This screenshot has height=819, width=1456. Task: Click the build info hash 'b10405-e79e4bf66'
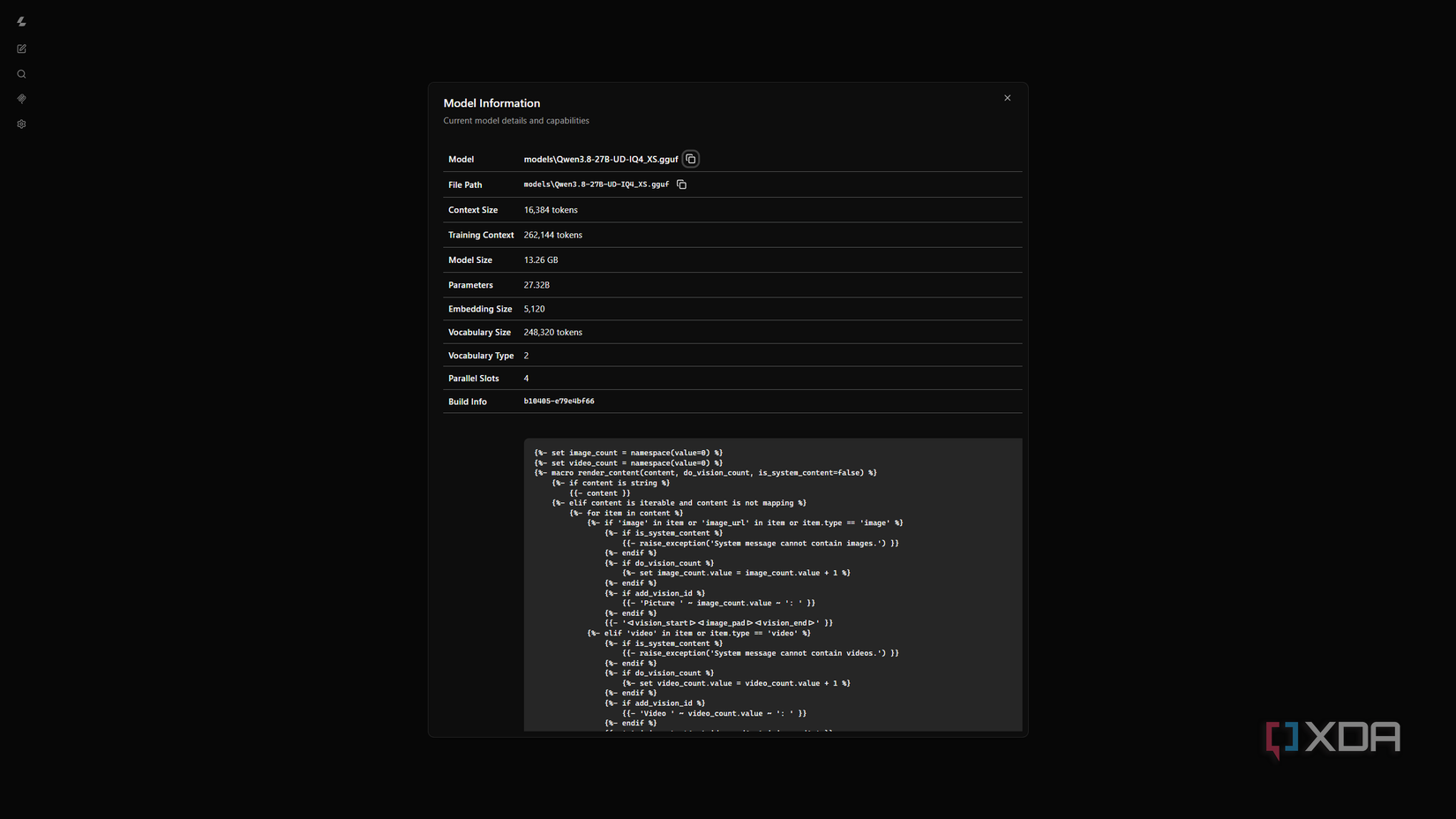[x=559, y=402]
